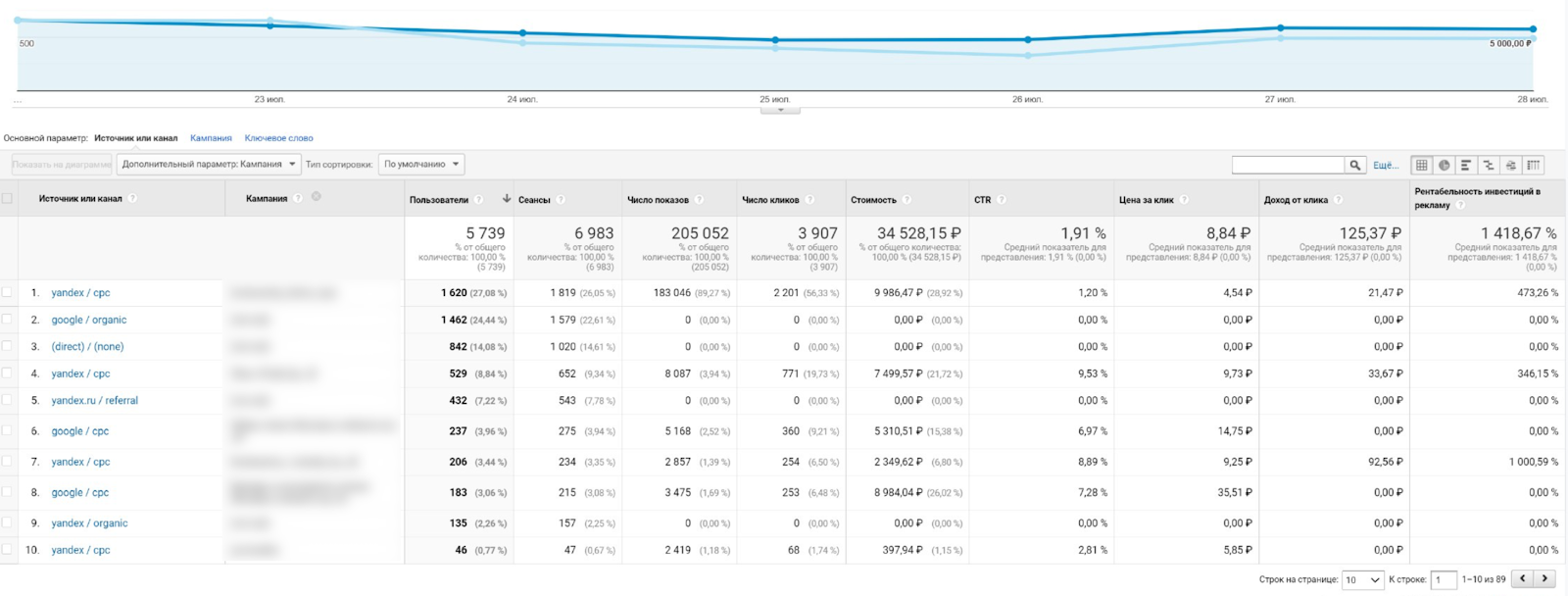Viewport: 1568px width, 596px height.
Task: Open the Тип сортировки По умолчанию dropdown
Action: pos(421,165)
